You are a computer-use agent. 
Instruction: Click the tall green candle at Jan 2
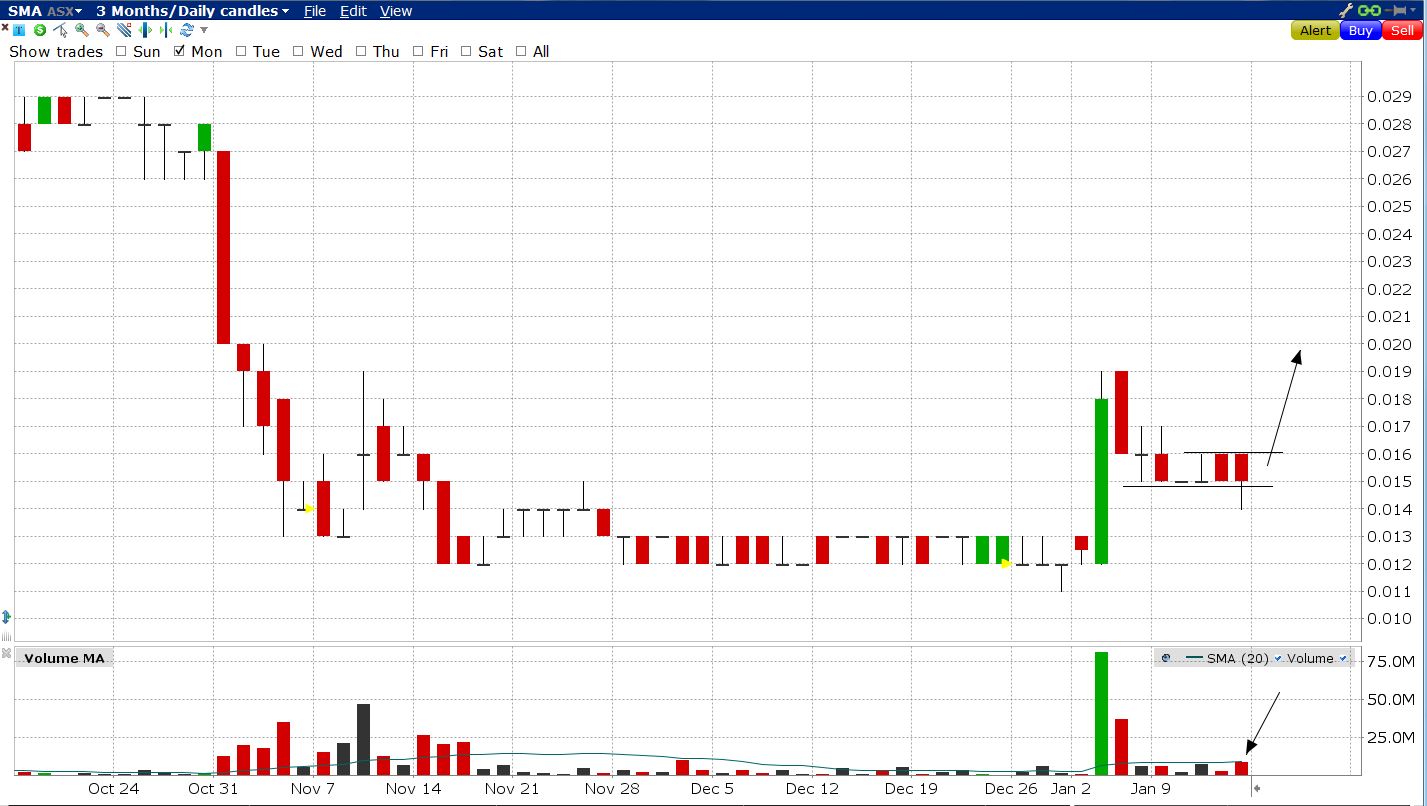pyautogui.click(x=1101, y=481)
